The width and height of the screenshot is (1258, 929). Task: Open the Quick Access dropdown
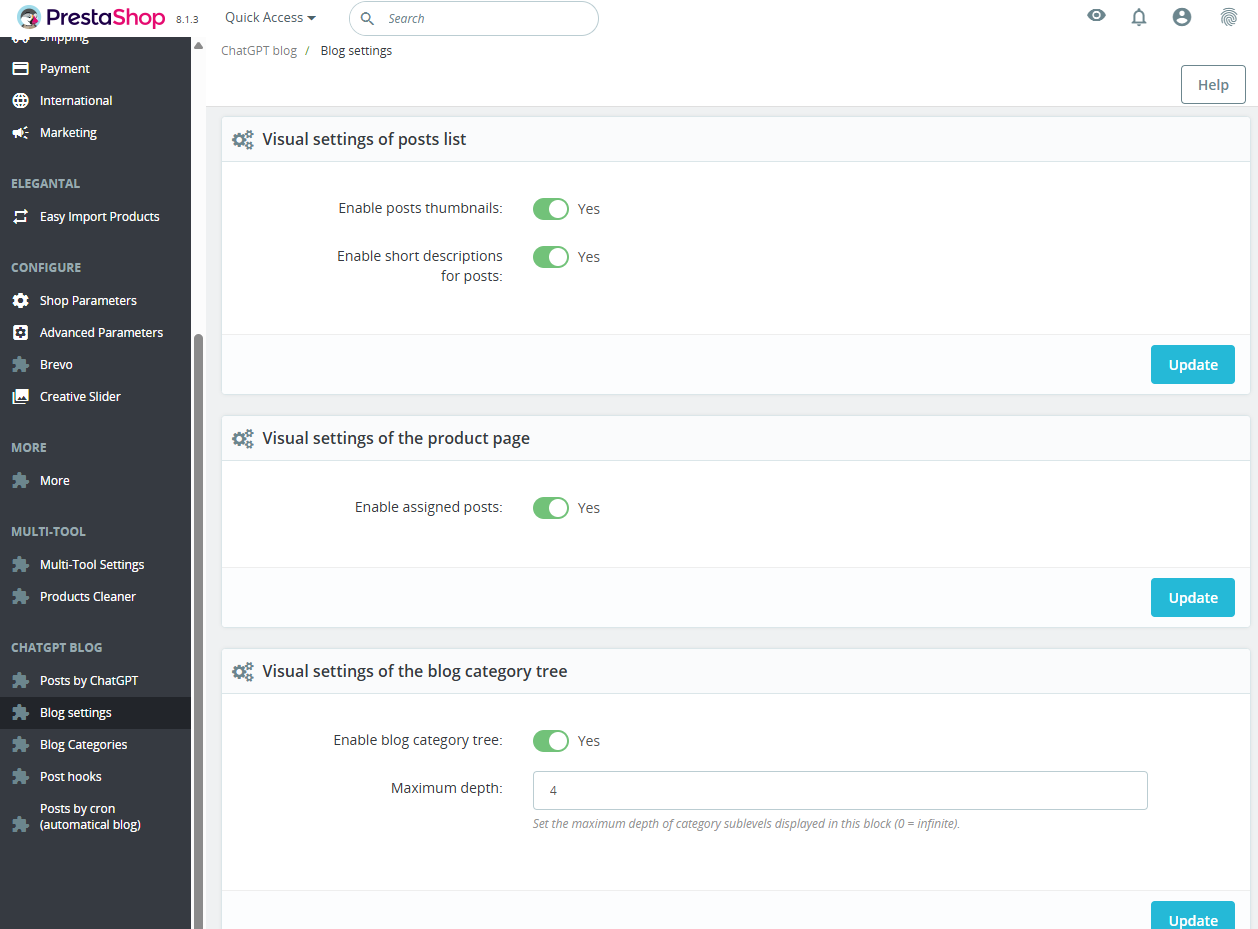[270, 18]
